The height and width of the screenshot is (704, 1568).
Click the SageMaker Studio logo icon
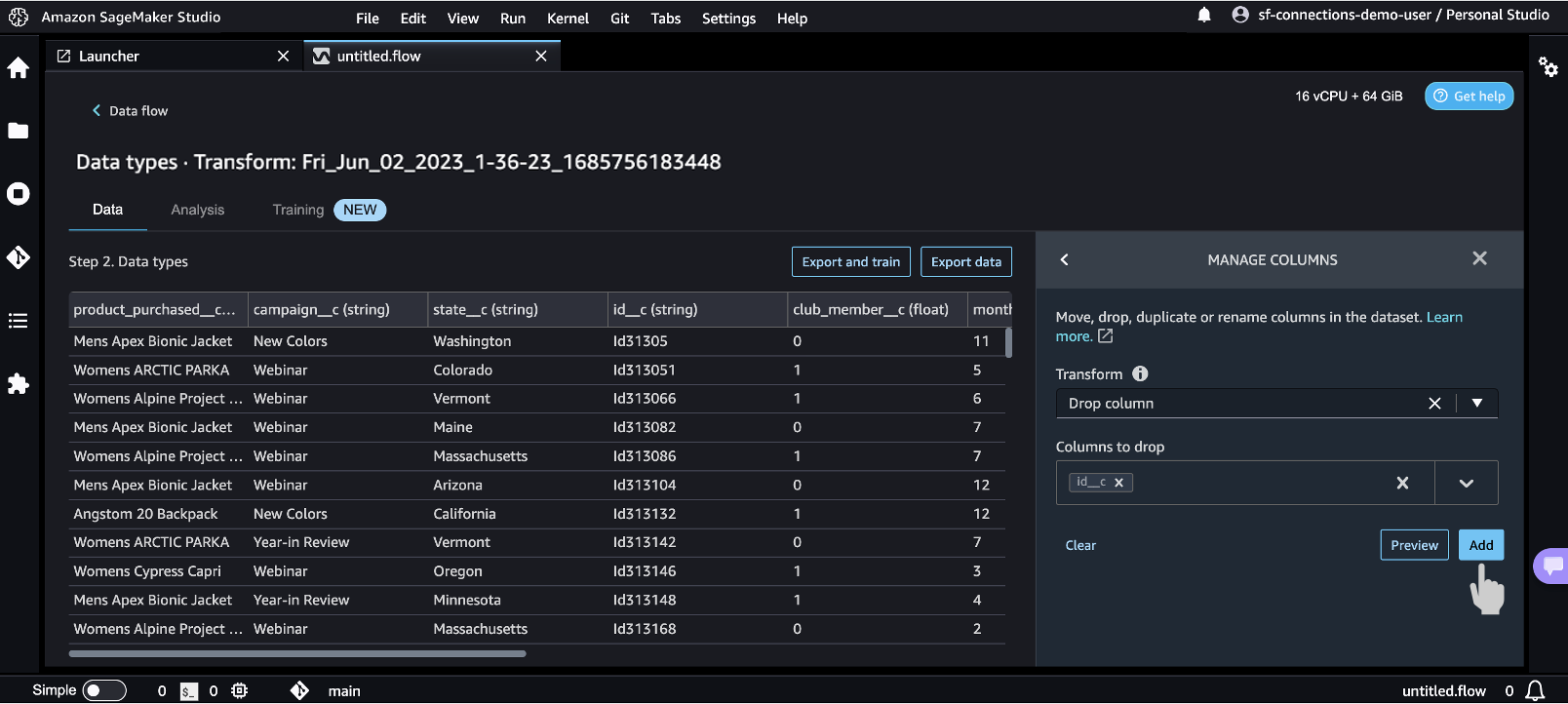pyautogui.click(x=19, y=17)
